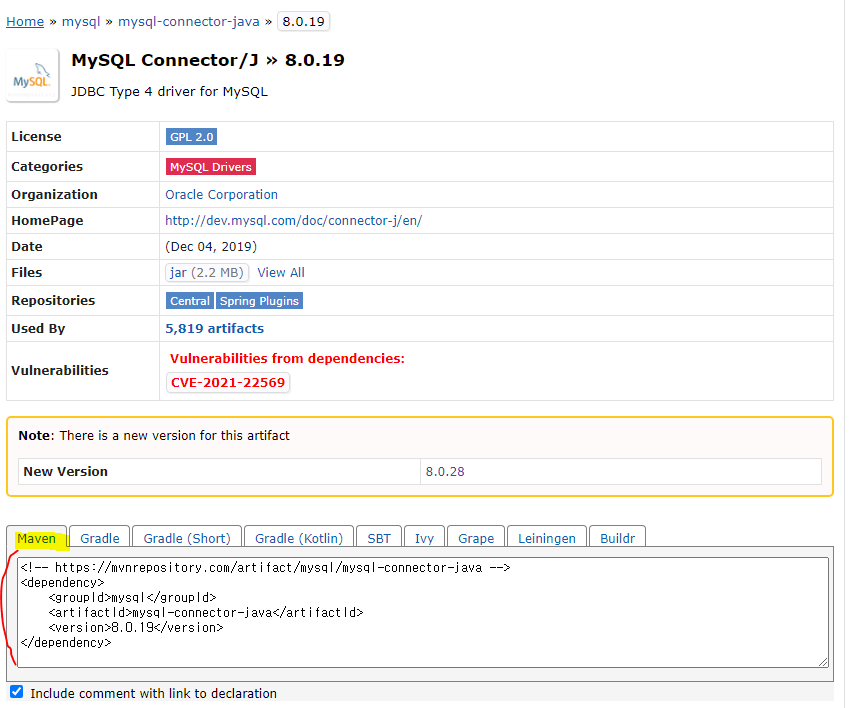Click 'JDBC Type 4 driver for MySQL' text
This screenshot has height=708, width=853.
(169, 91)
